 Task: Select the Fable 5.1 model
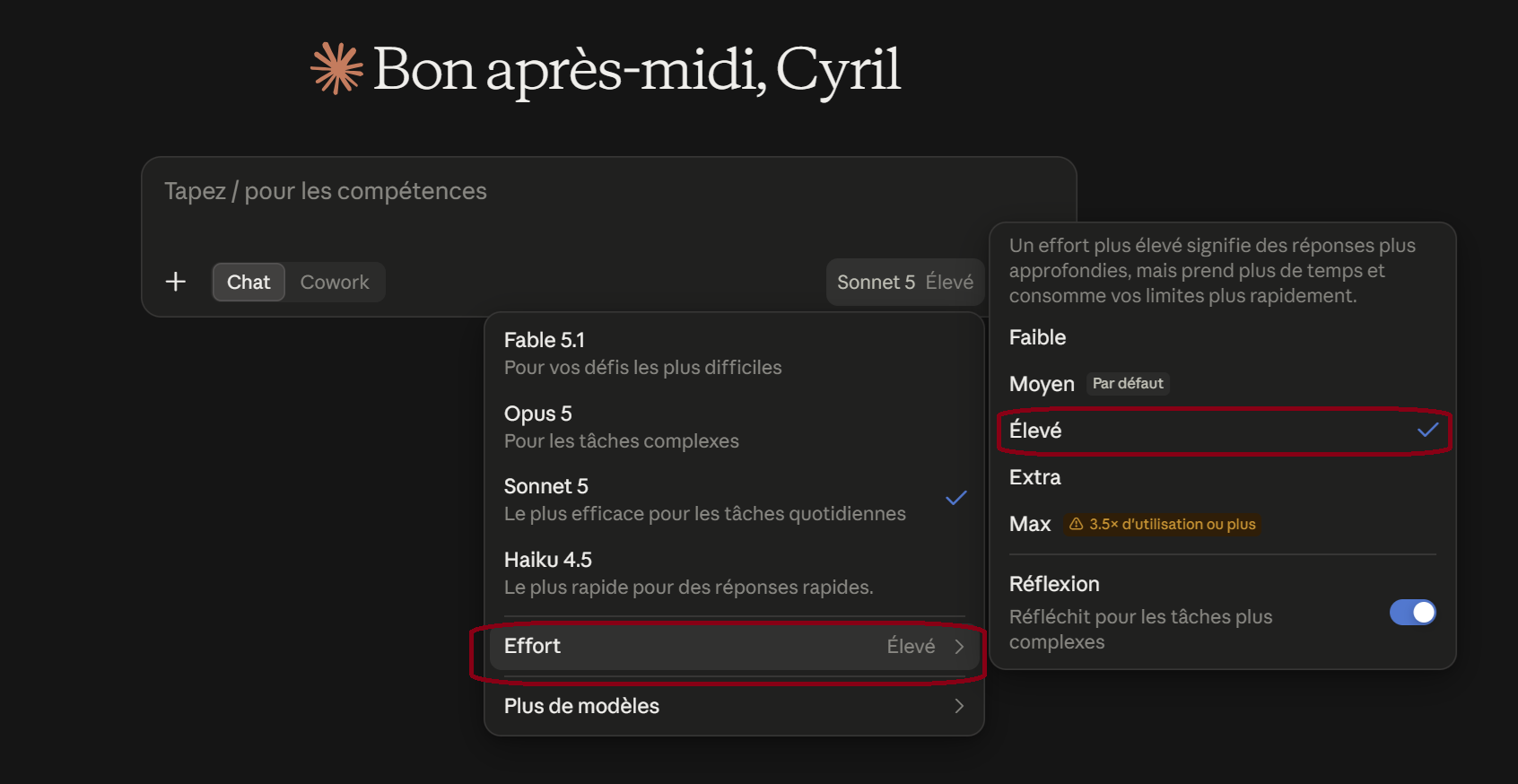click(x=733, y=353)
